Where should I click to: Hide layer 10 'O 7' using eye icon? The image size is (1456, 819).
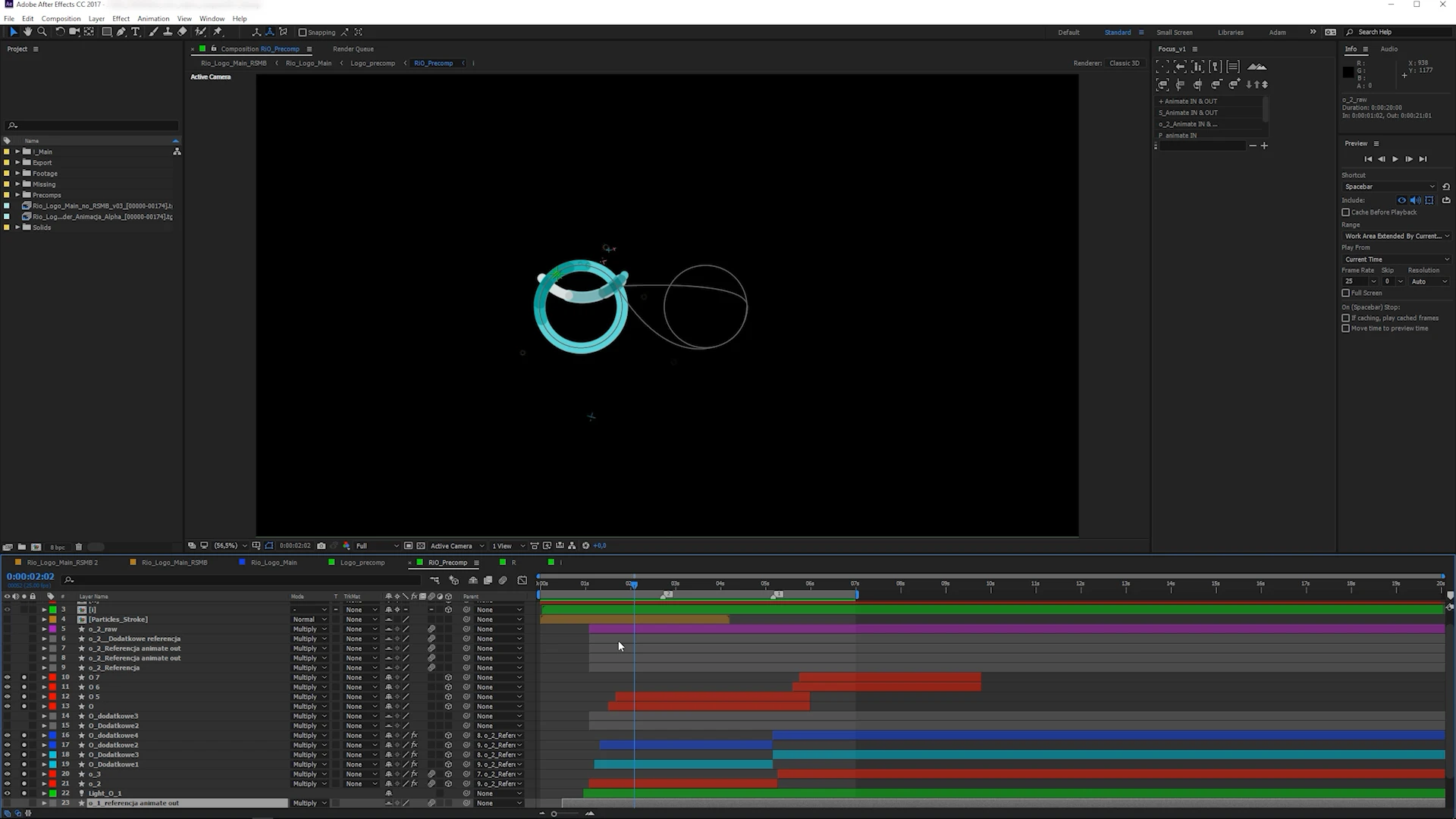tap(8, 677)
